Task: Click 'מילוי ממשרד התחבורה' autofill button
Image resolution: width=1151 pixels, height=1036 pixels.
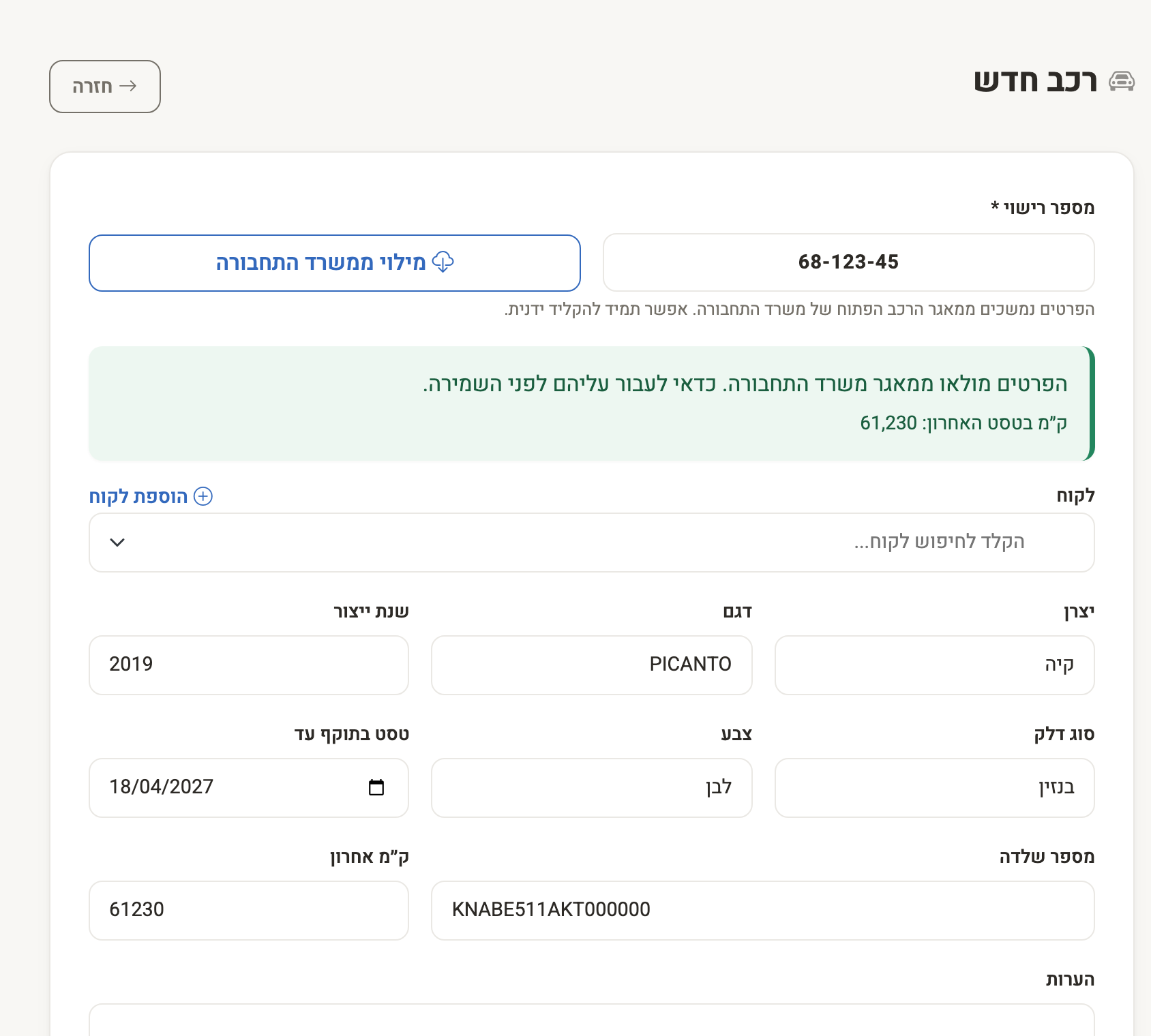Action: [335, 263]
